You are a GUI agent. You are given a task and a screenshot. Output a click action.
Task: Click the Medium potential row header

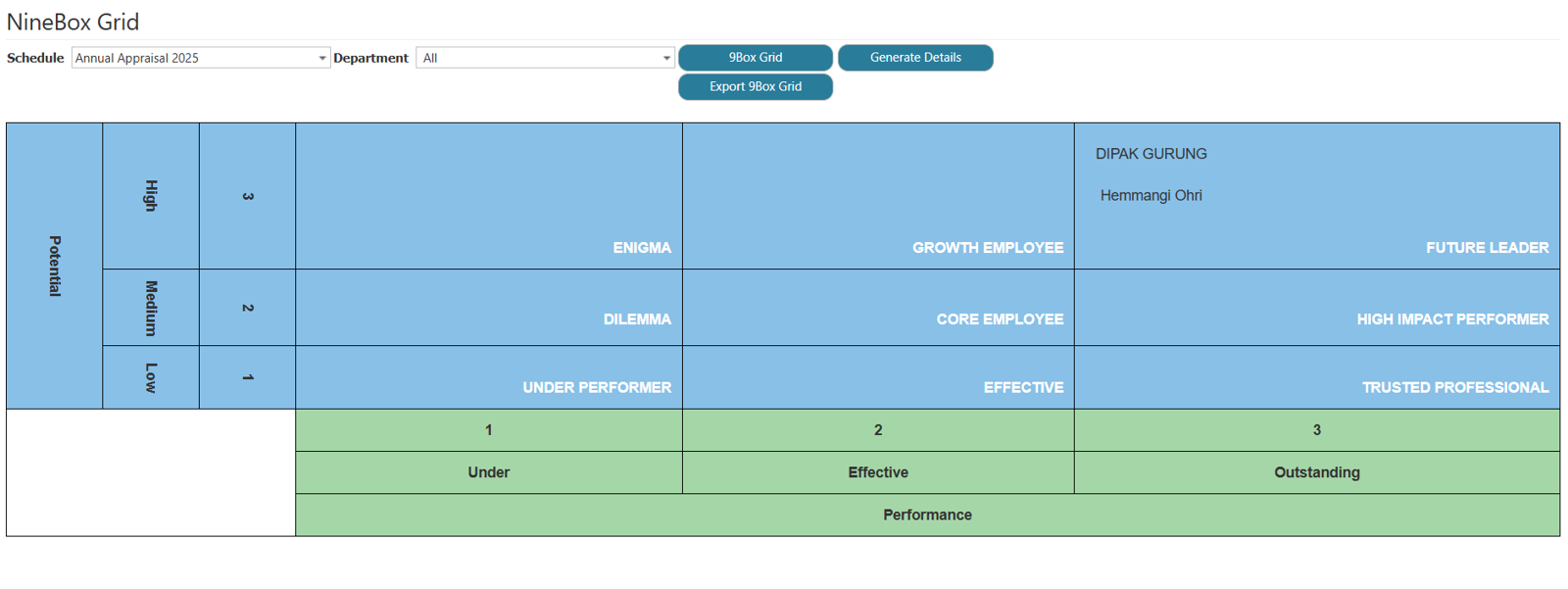point(151,308)
